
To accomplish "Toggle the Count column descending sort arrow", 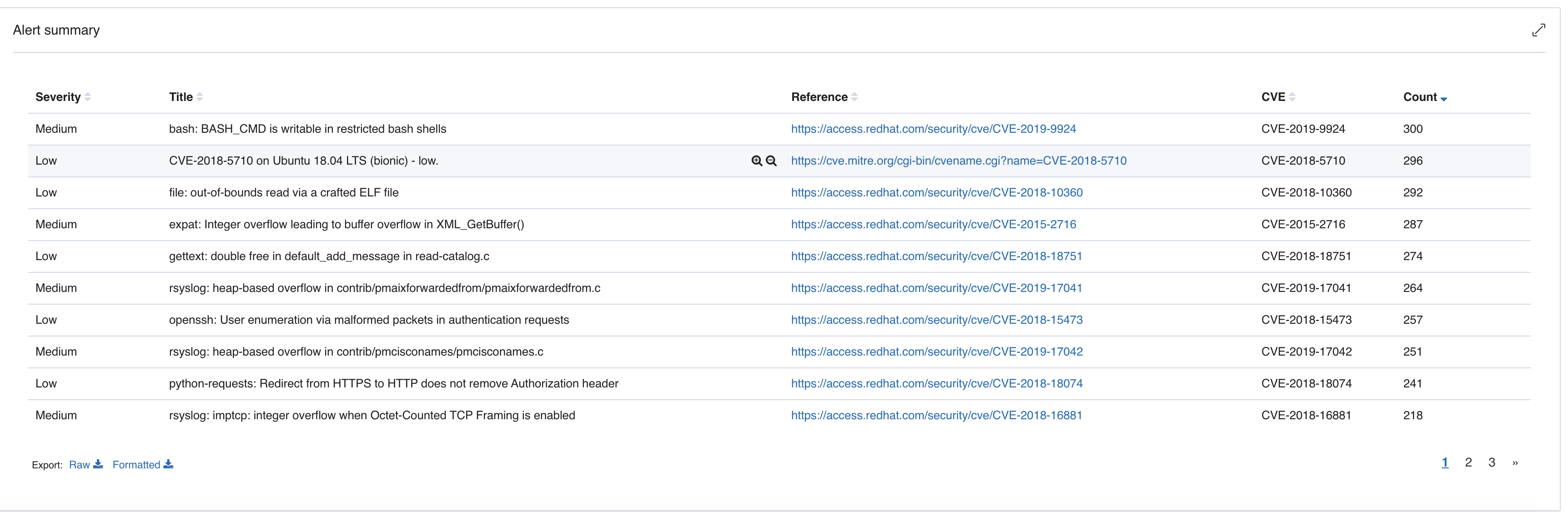I will click(x=1444, y=98).
